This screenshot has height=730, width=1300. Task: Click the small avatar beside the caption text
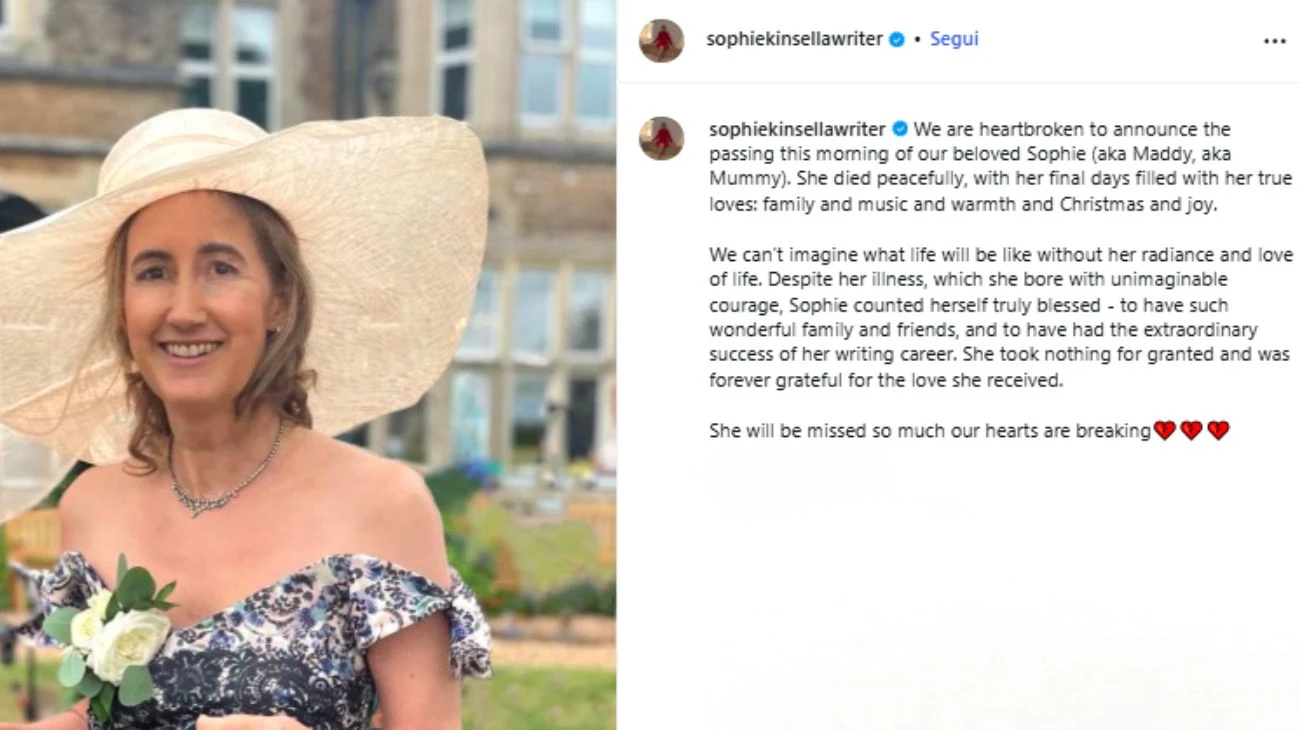click(663, 136)
